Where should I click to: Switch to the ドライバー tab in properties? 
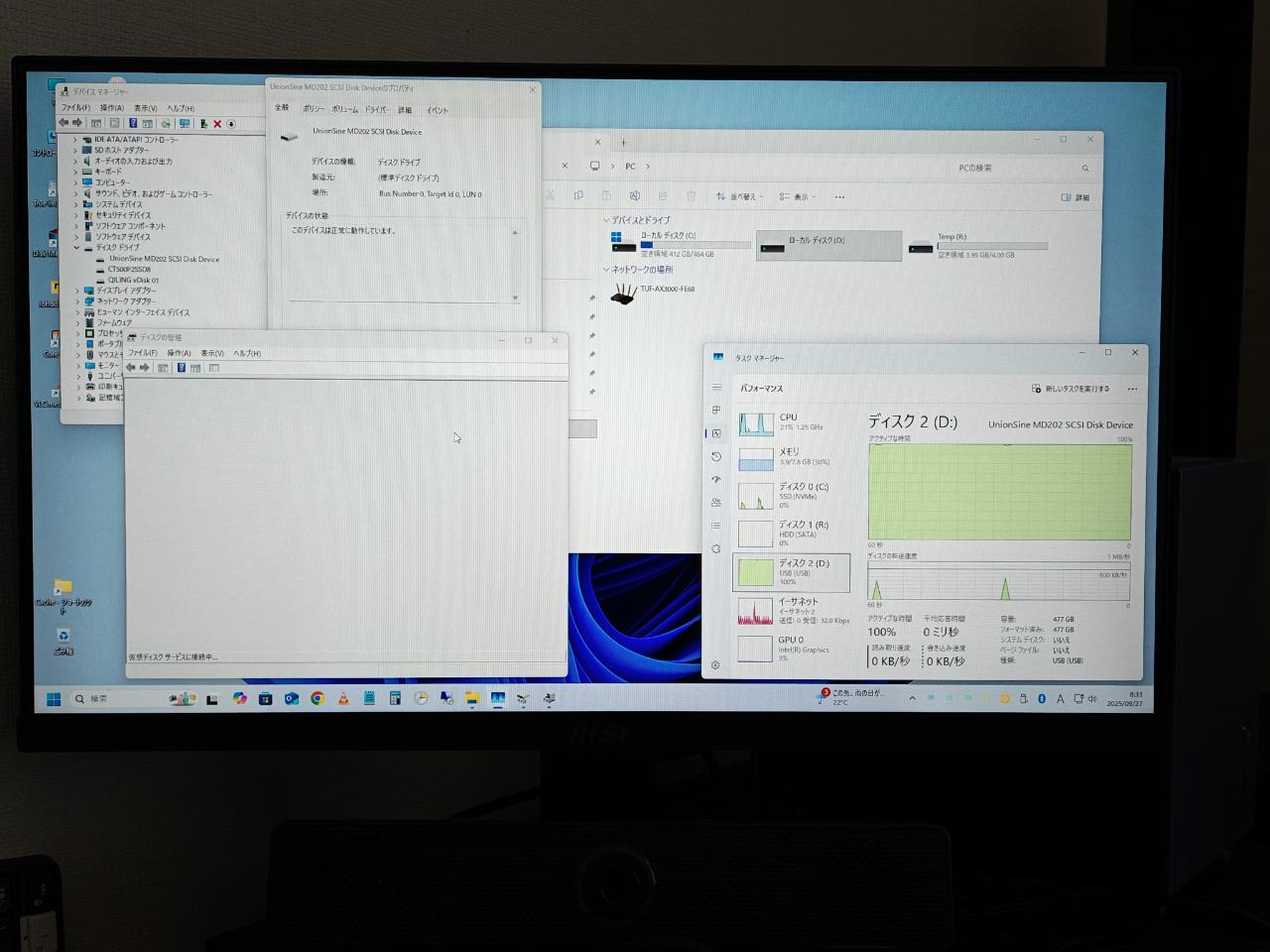point(376,109)
